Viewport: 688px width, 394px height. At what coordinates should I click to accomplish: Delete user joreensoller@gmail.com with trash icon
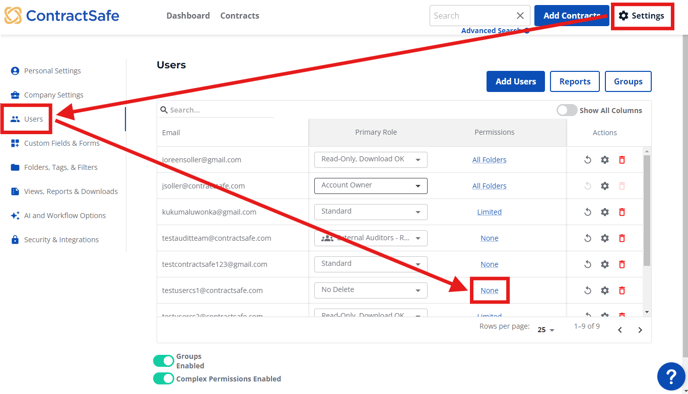tap(622, 160)
